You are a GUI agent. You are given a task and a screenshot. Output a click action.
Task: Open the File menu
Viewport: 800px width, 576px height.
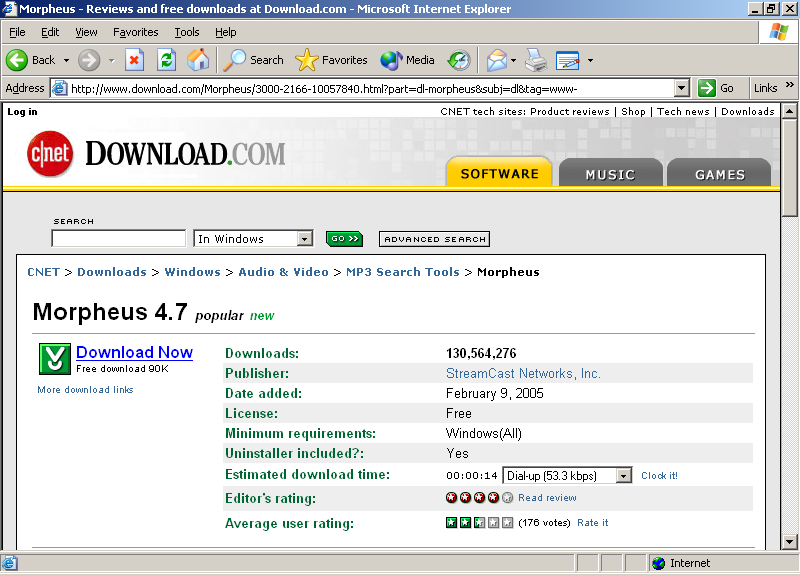[17, 32]
